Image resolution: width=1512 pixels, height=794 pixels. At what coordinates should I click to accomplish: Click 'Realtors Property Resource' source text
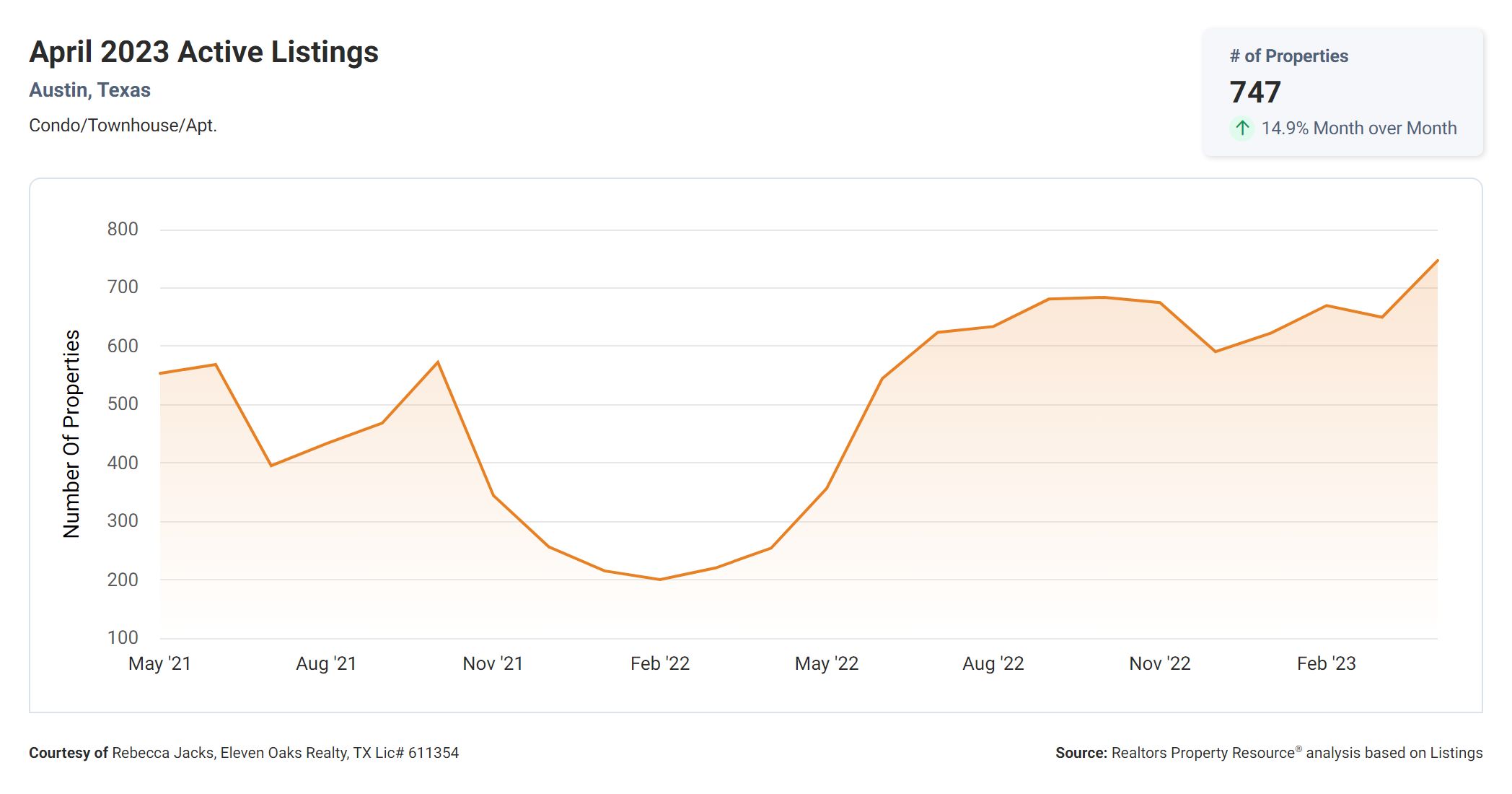[x=1203, y=753]
